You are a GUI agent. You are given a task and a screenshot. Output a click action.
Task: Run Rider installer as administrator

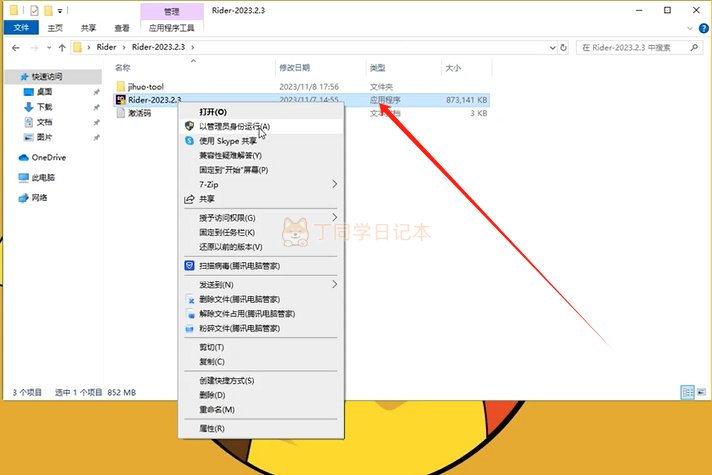(x=261, y=126)
